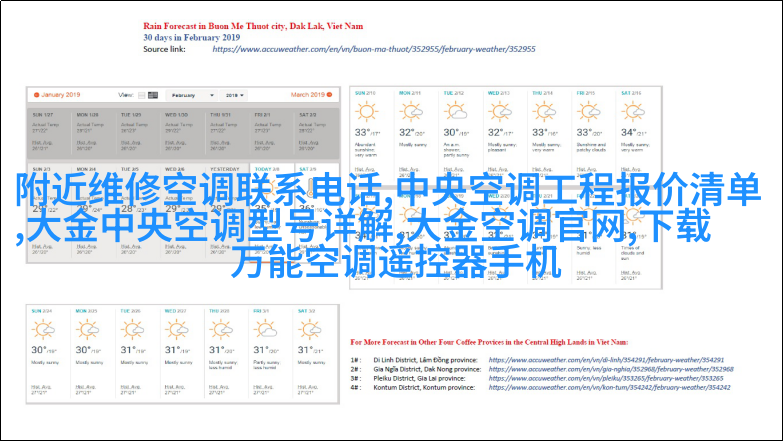Advance to March 2019 calendar
Image resolution: width=784 pixels, height=442 pixels.
coord(312,94)
